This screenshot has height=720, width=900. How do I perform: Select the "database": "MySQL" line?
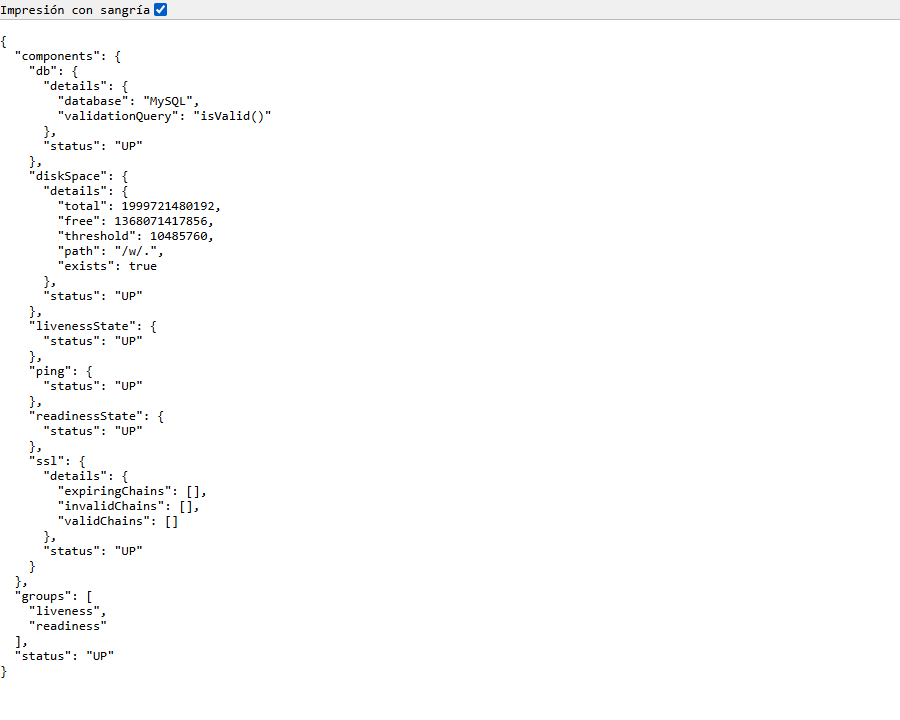tap(129, 101)
